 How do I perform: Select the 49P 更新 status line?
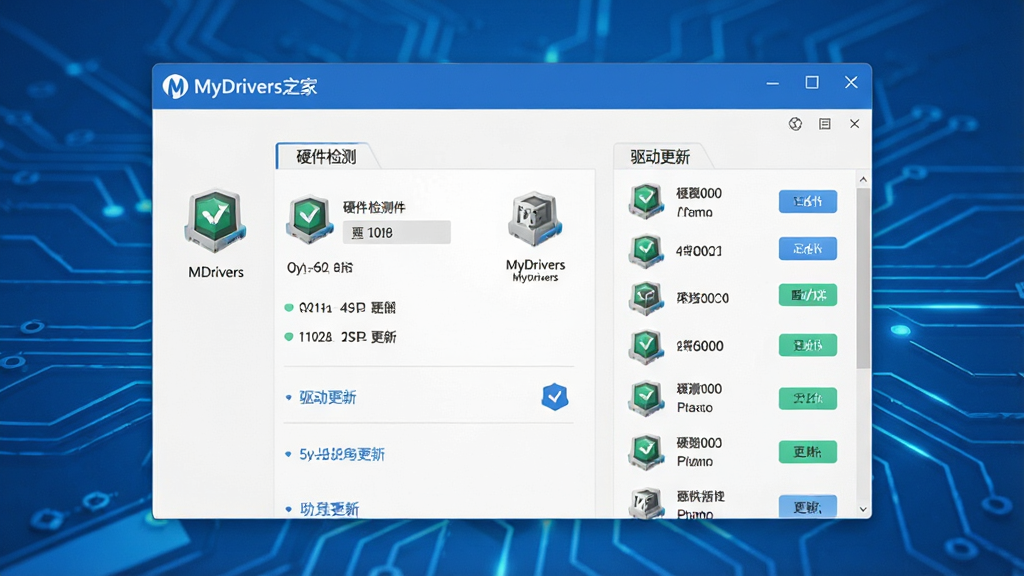point(347,308)
